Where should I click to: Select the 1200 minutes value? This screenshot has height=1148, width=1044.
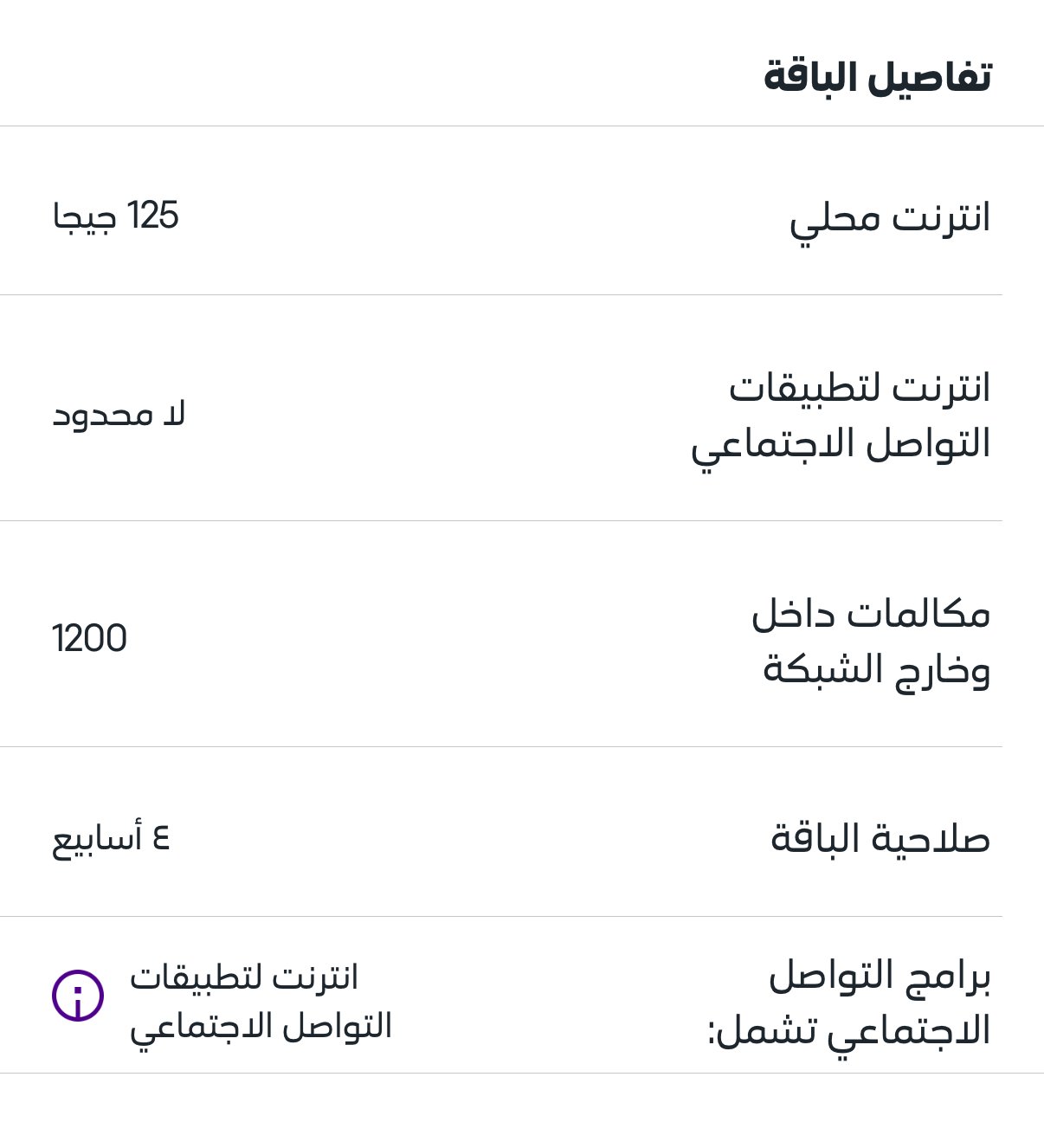[x=89, y=639]
